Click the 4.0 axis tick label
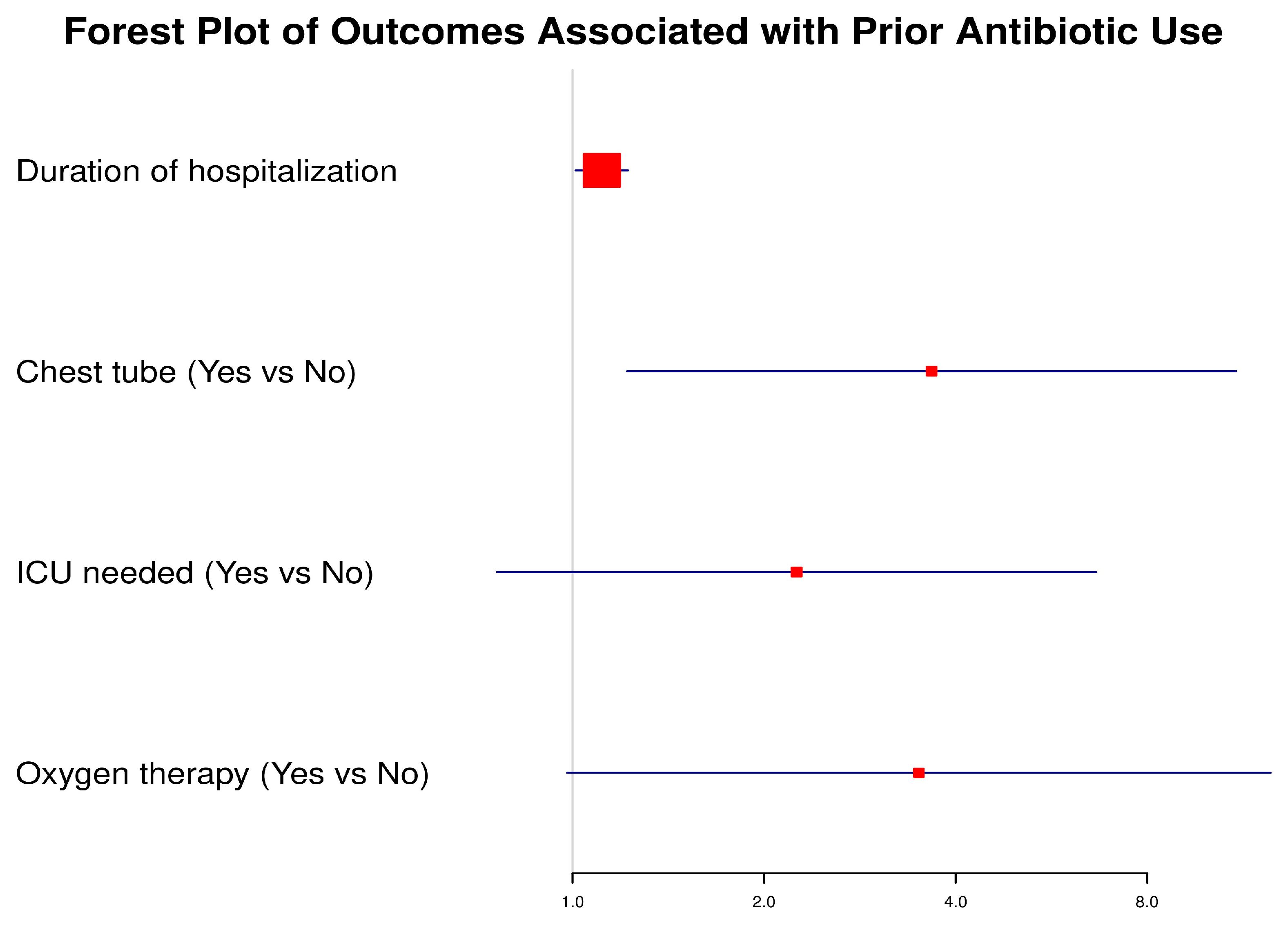This screenshot has height=930, width=1288. click(955, 902)
